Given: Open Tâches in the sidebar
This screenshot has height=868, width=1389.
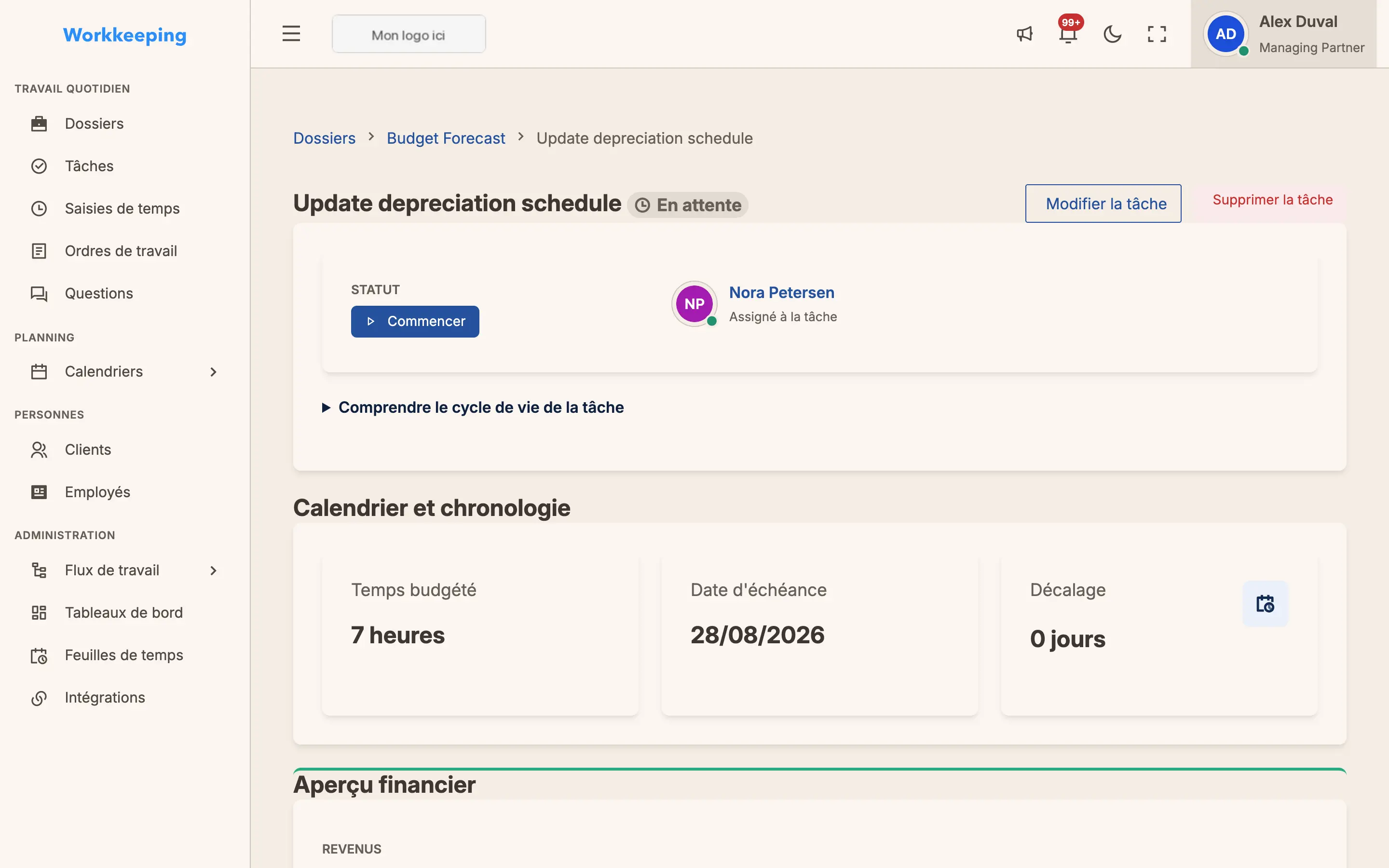Looking at the screenshot, I should pyautogui.click(x=125, y=166).
